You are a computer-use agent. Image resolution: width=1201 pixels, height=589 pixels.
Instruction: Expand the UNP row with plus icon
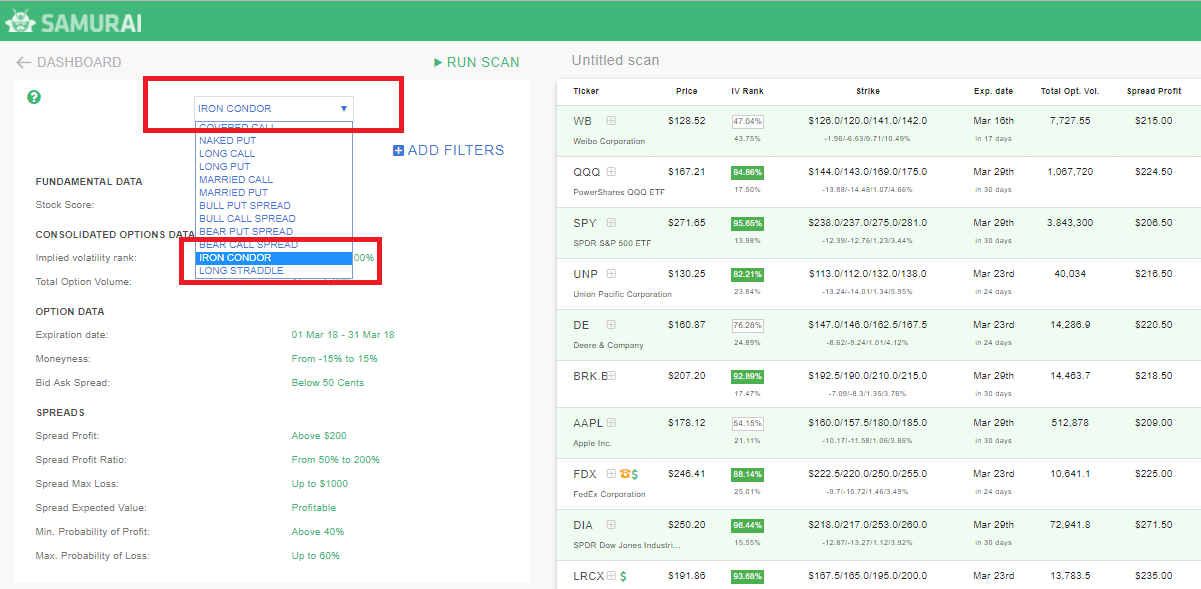point(611,274)
